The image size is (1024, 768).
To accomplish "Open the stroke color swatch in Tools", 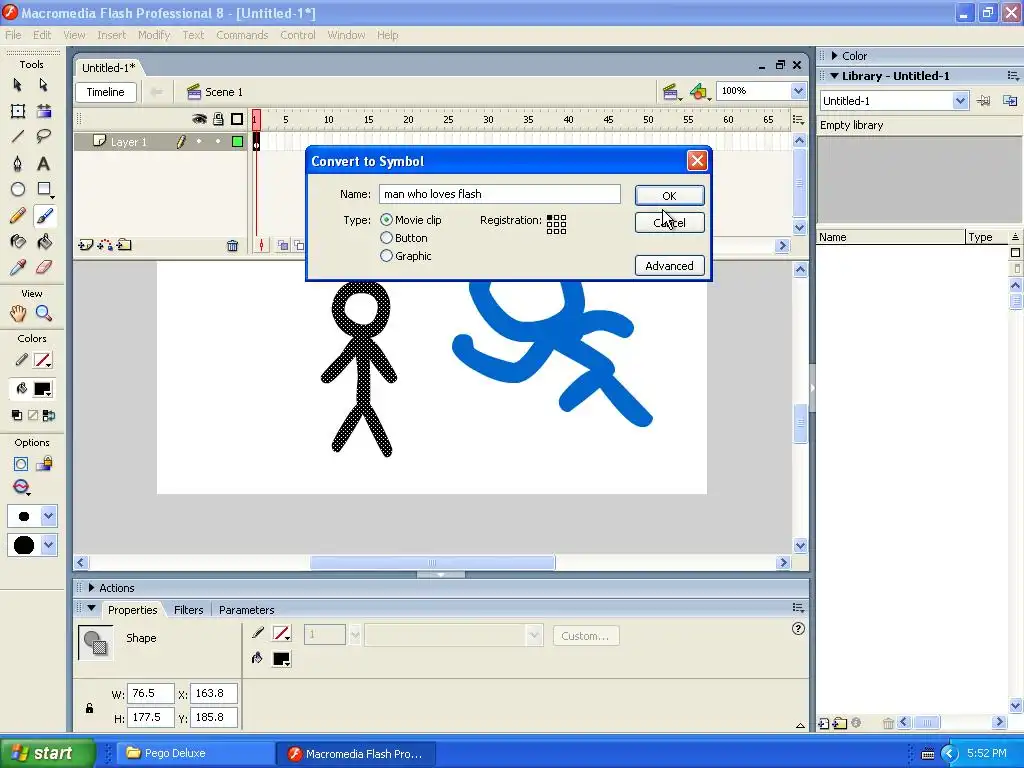I will pos(43,360).
